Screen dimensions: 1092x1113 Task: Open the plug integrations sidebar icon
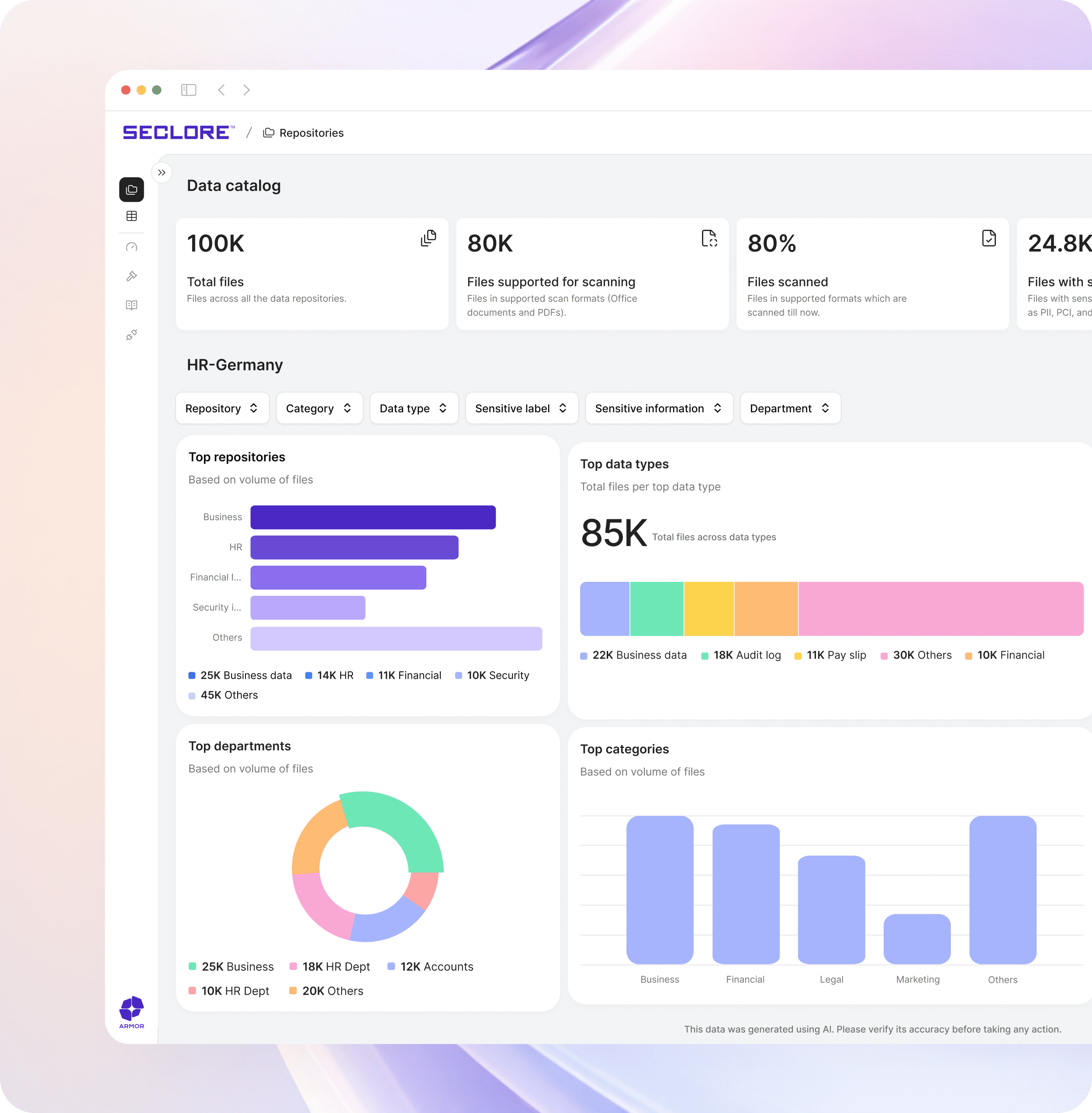click(131, 335)
